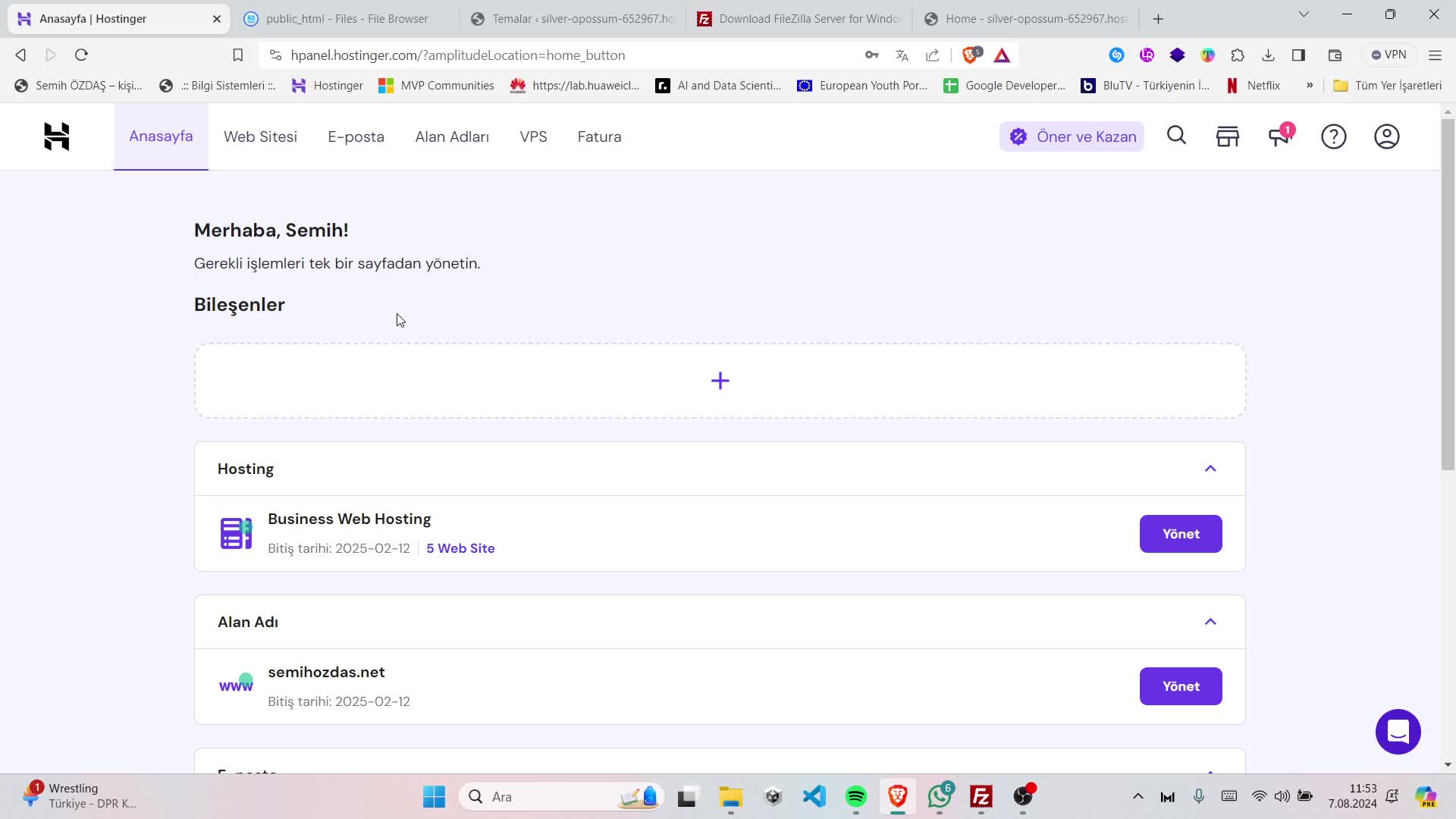Click the Business Web Hosting title text
This screenshot has width=1456, height=819.
[x=349, y=519]
